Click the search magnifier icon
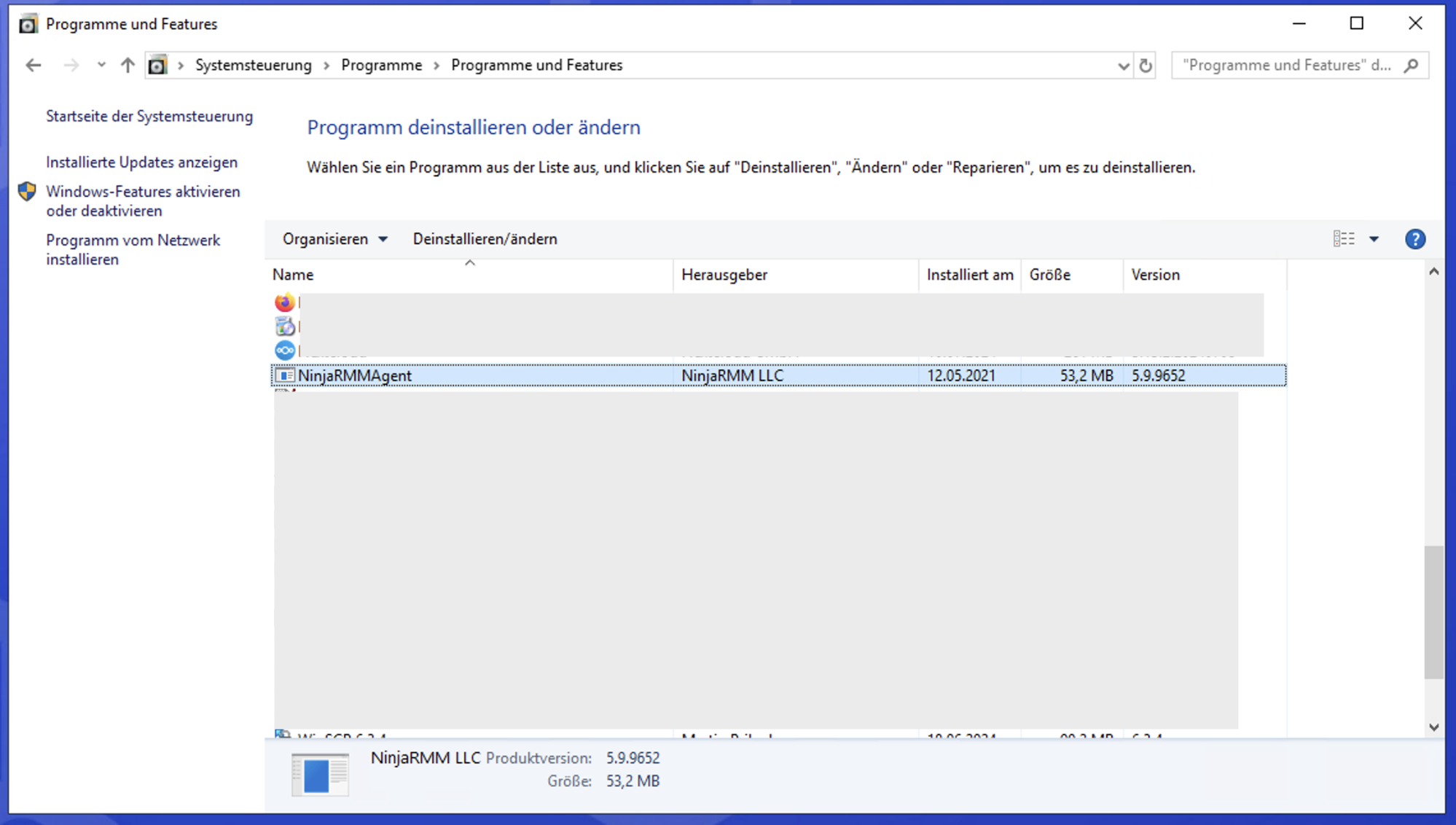 (1412, 66)
